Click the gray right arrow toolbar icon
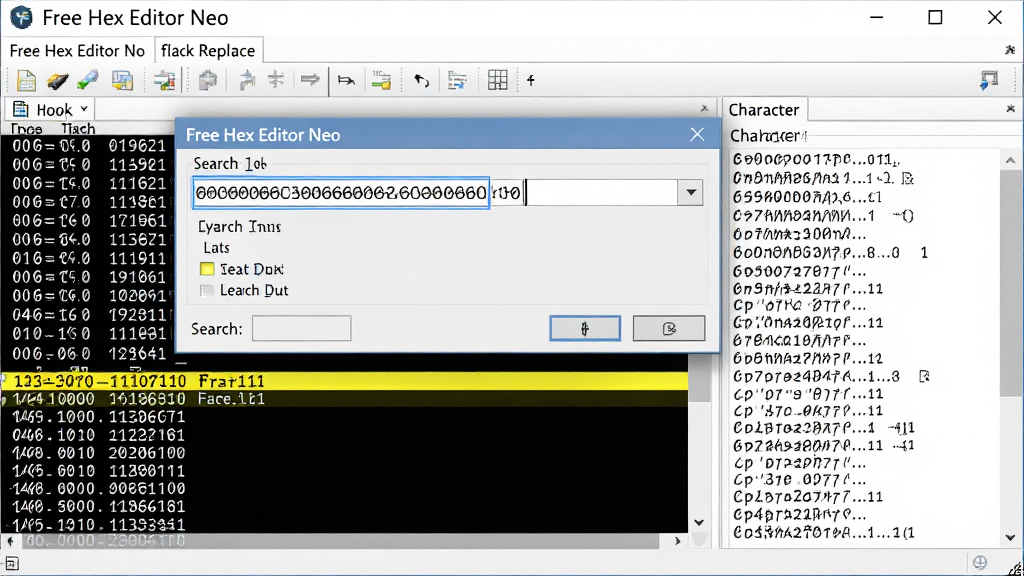The height and width of the screenshot is (576, 1024). 310,80
